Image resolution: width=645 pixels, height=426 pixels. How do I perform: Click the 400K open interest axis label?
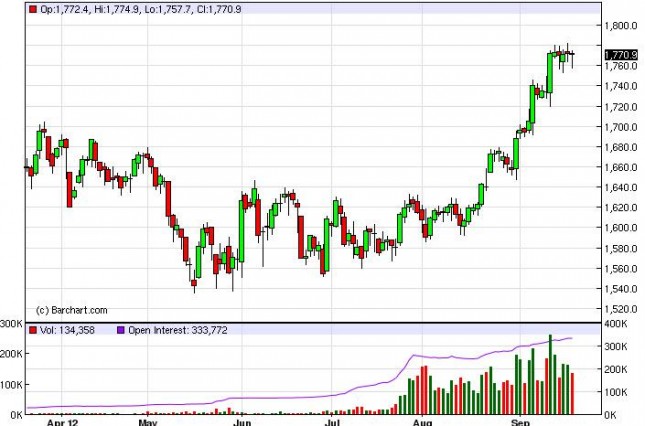tap(615, 324)
